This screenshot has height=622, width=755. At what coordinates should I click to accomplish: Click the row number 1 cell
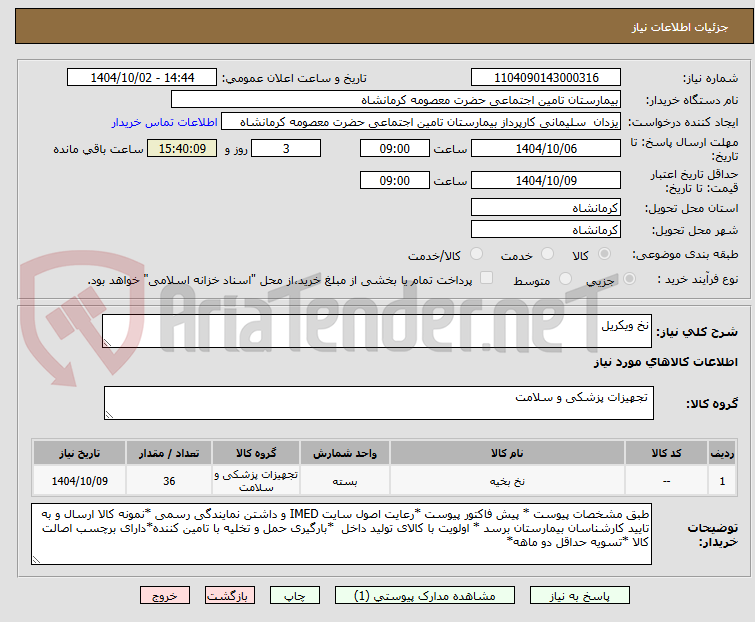[722, 480]
